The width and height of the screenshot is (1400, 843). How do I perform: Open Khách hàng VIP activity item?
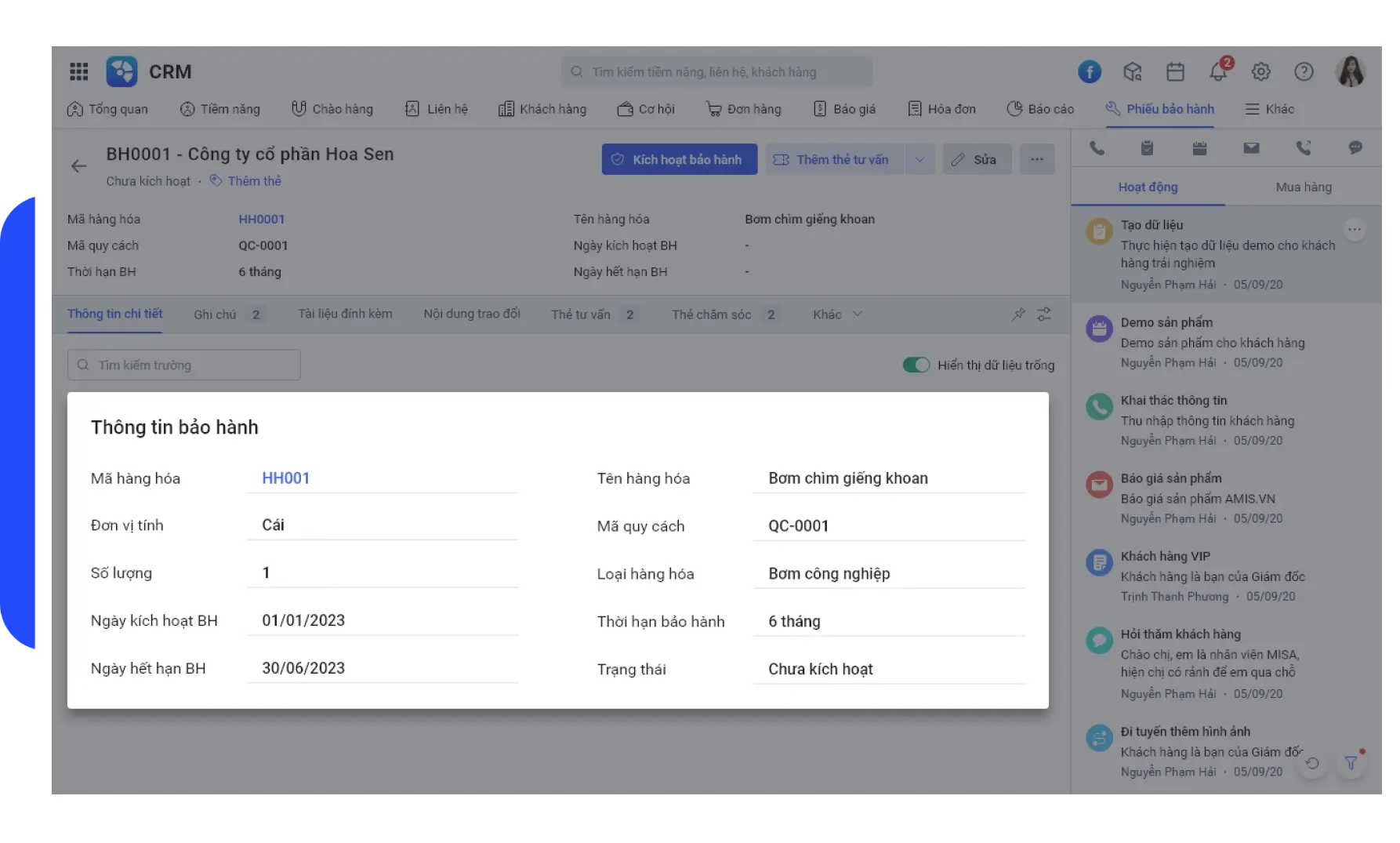coord(1226,576)
